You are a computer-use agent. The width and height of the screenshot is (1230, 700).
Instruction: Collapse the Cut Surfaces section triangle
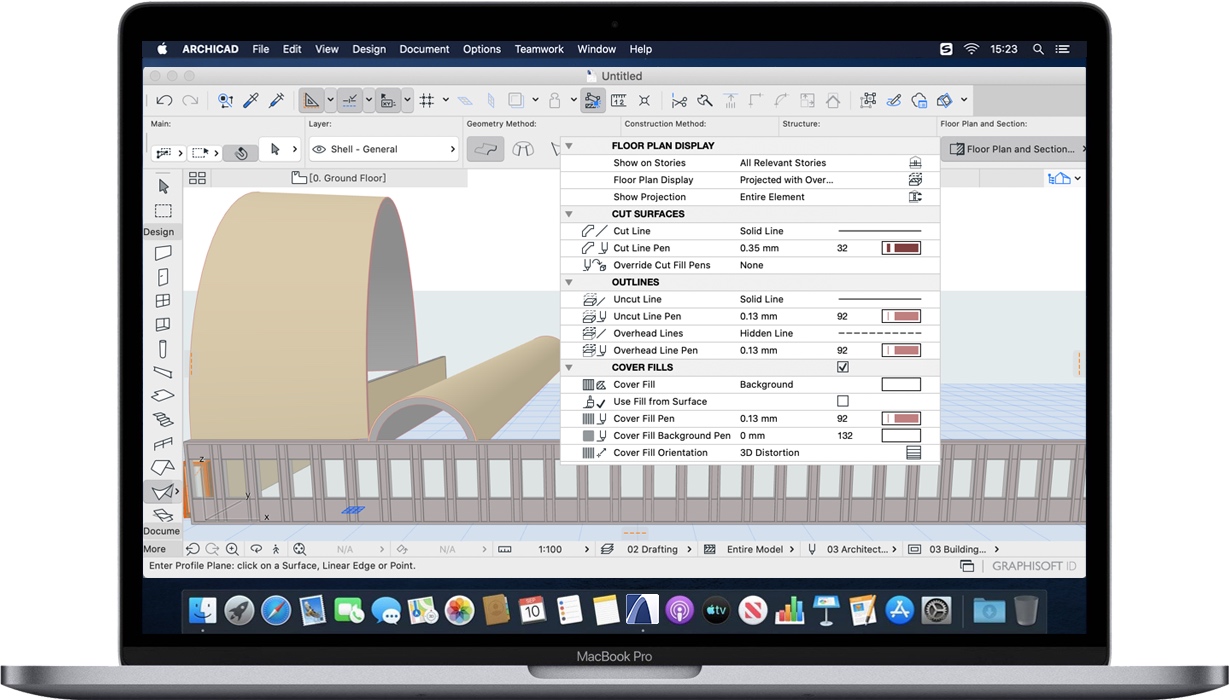(570, 213)
